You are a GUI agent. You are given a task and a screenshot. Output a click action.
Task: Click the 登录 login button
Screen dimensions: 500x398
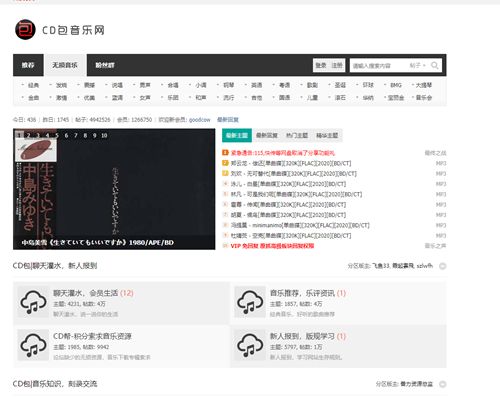321,65
